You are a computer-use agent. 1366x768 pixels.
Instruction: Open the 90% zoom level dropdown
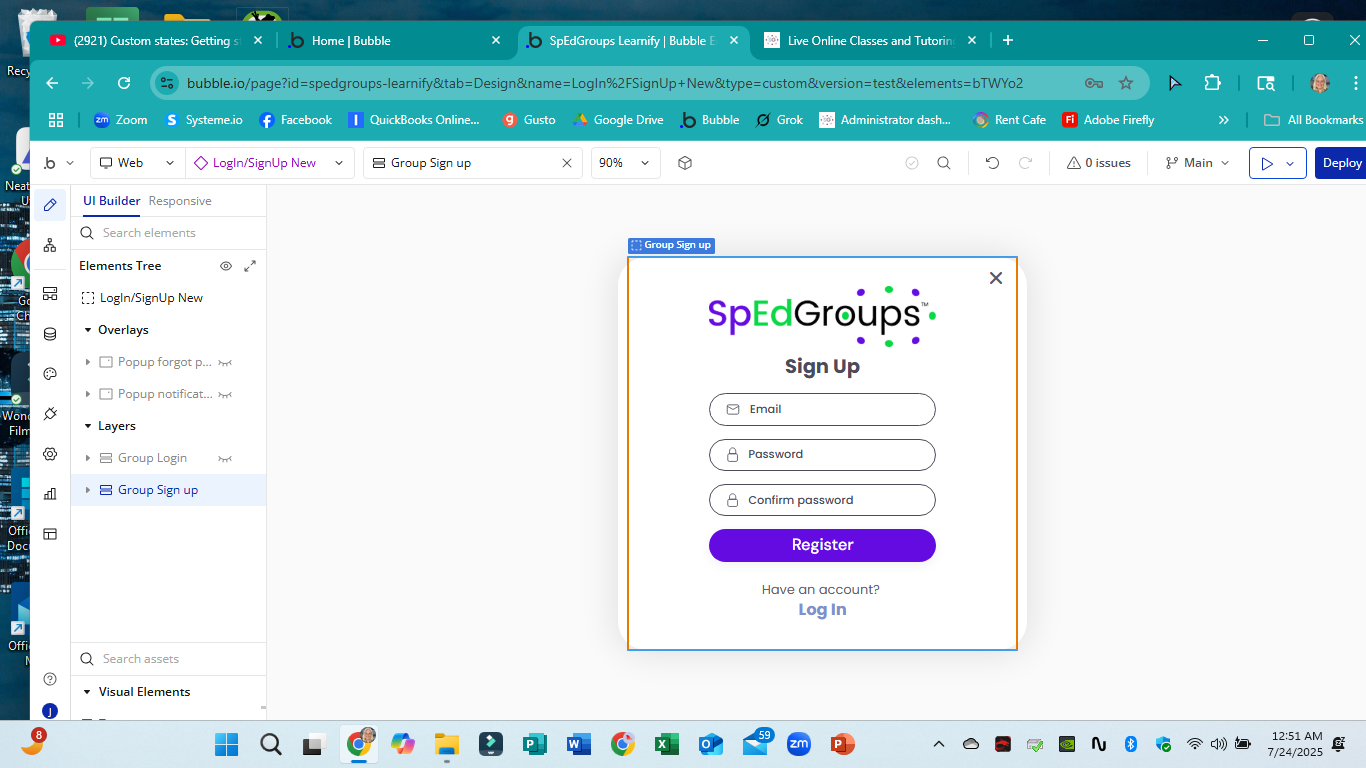(x=626, y=163)
